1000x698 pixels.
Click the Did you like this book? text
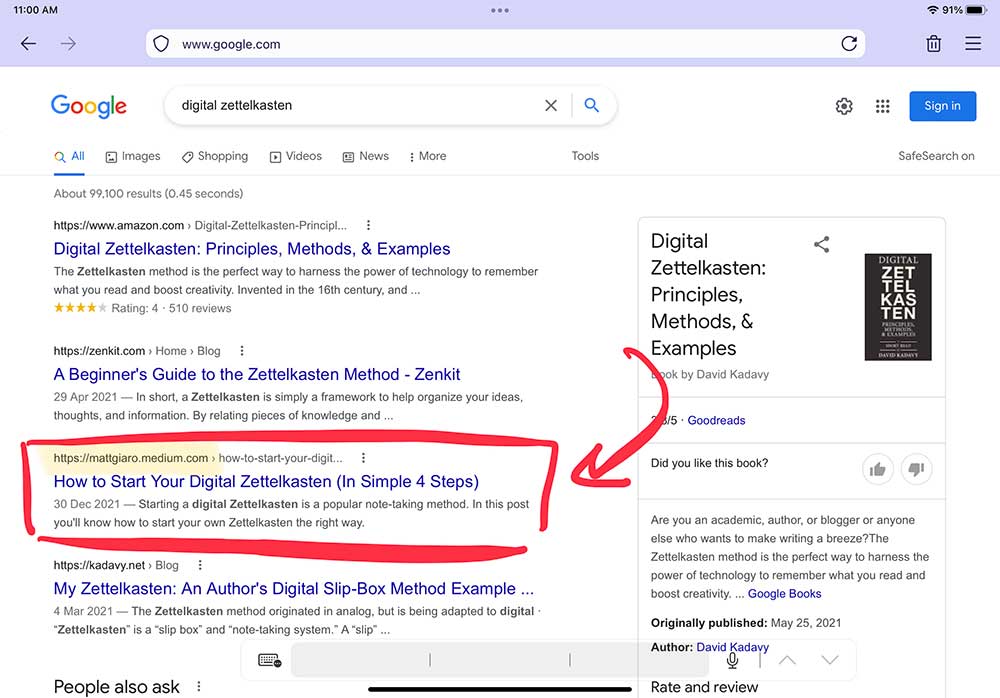(709, 463)
